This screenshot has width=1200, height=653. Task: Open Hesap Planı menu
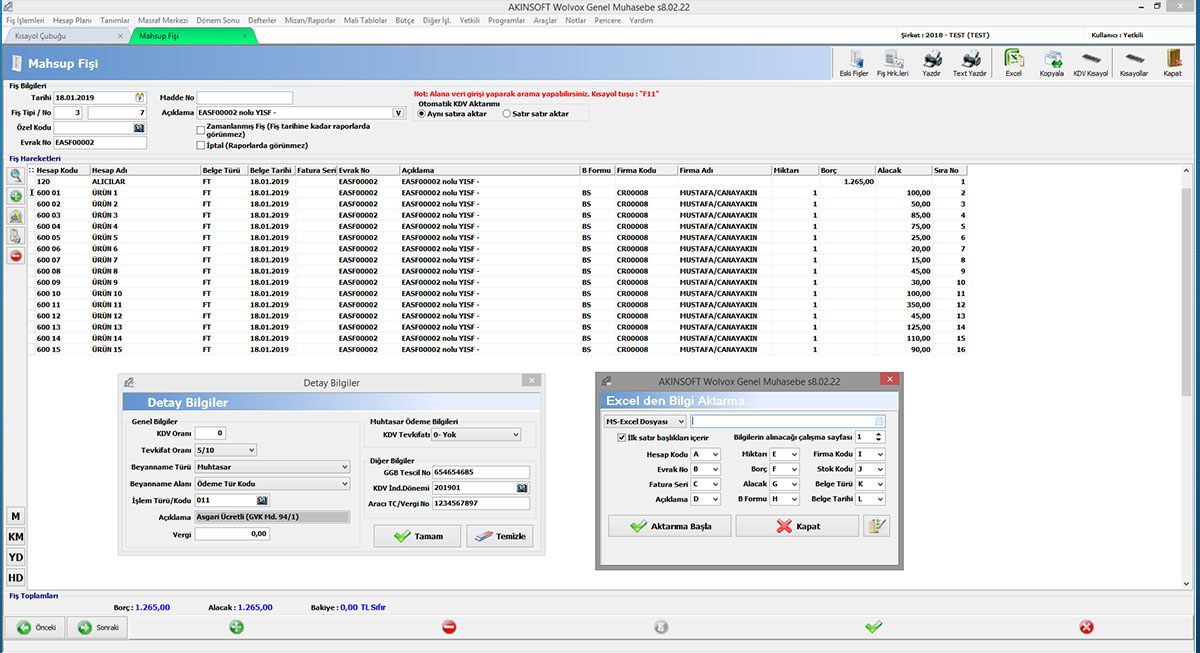71,20
